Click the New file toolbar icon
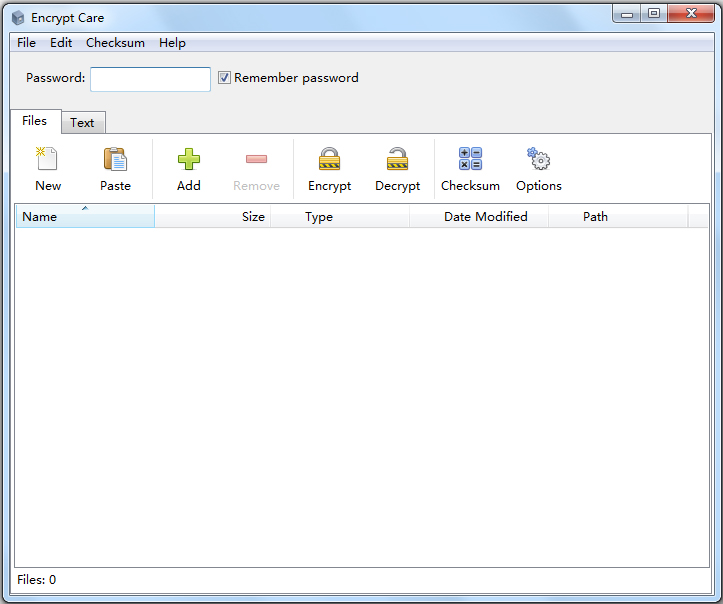 (47, 159)
